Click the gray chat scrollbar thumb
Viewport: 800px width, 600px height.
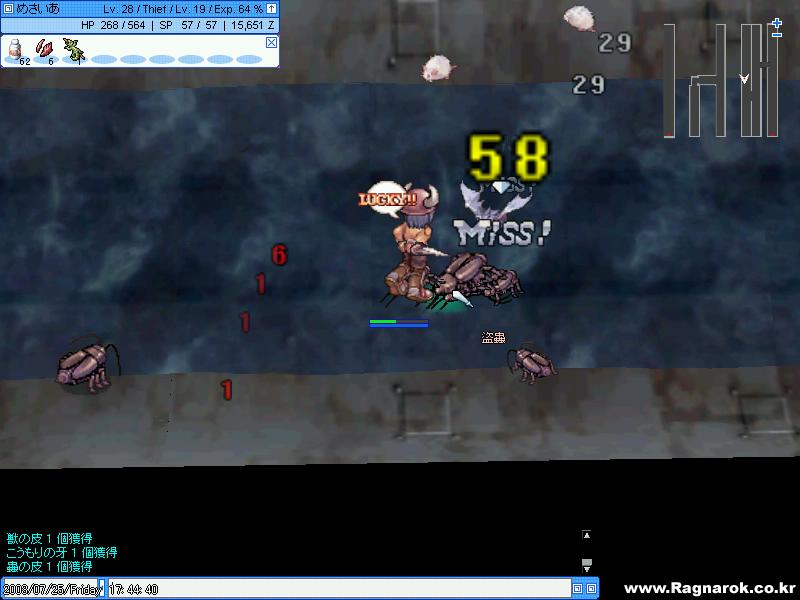[587, 562]
